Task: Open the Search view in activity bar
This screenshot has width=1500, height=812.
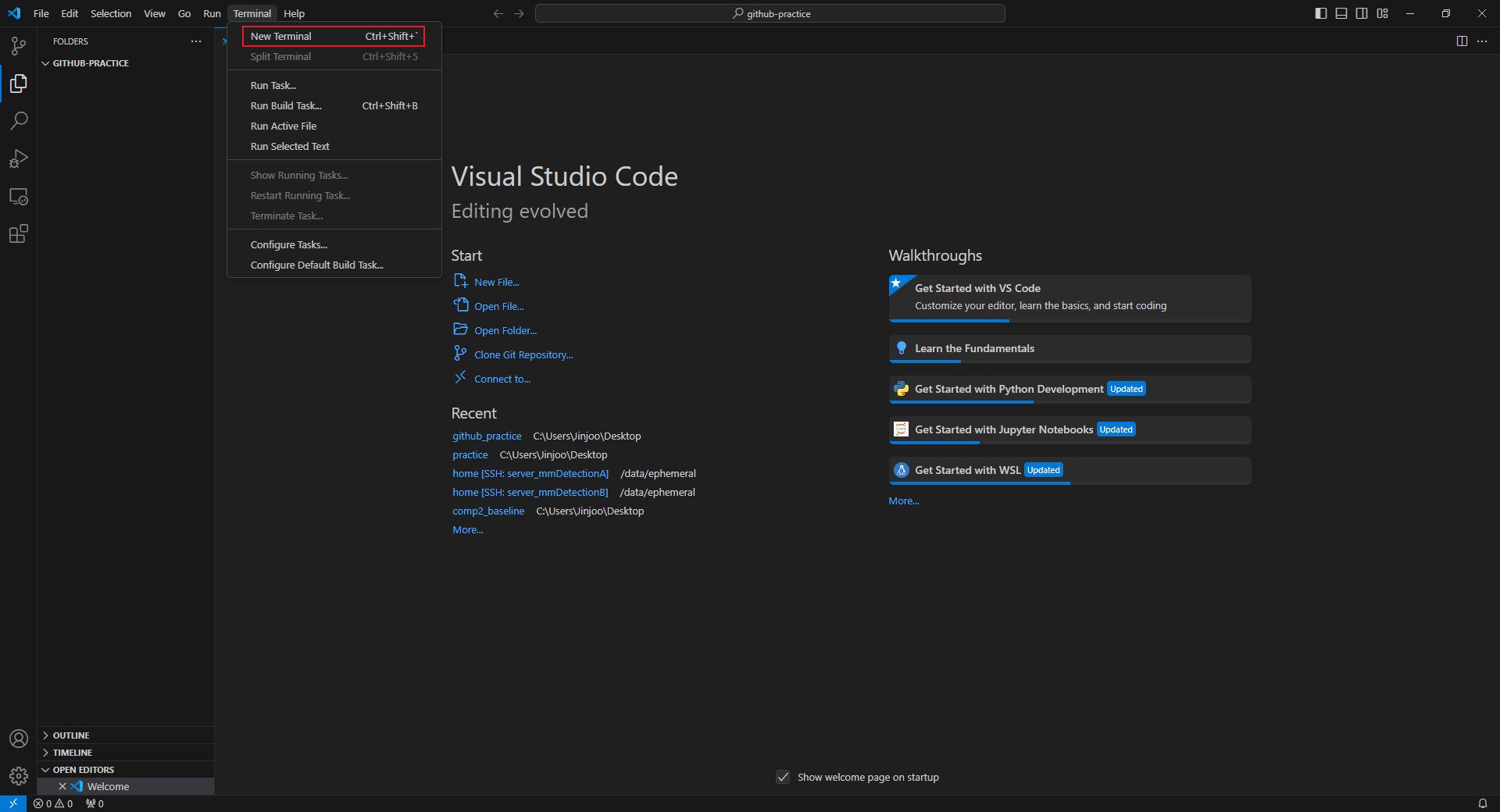Action: pyautogui.click(x=19, y=121)
